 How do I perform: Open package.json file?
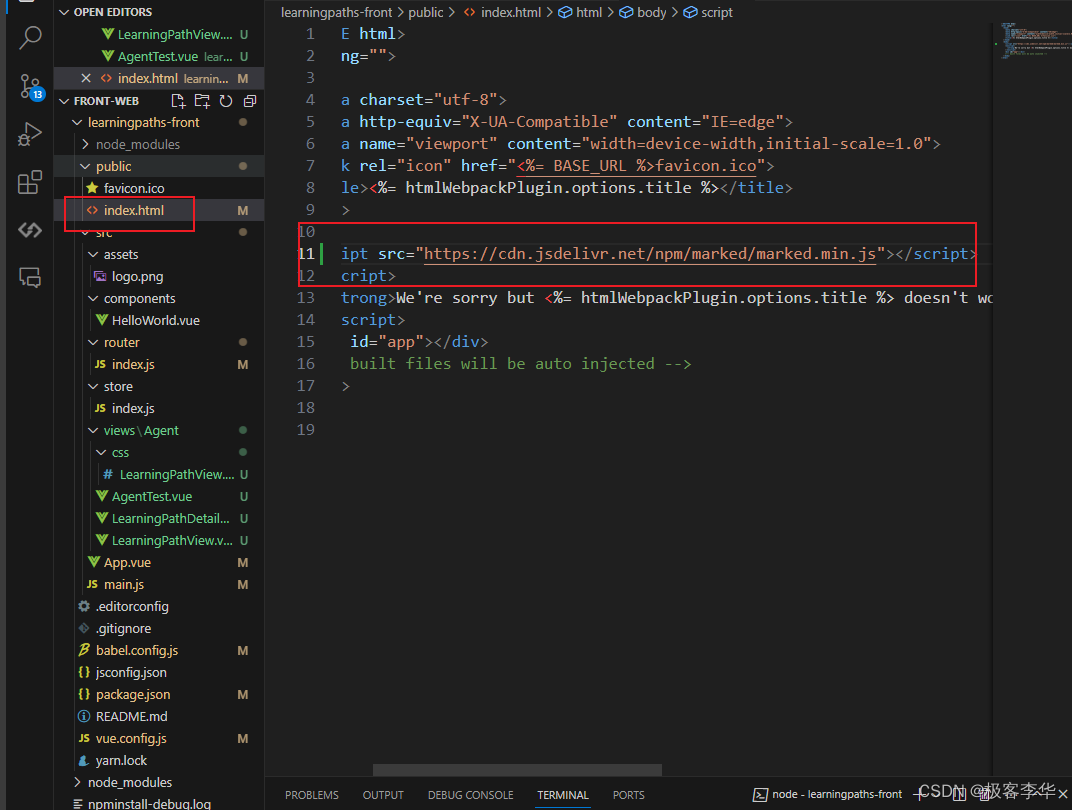click(x=133, y=694)
